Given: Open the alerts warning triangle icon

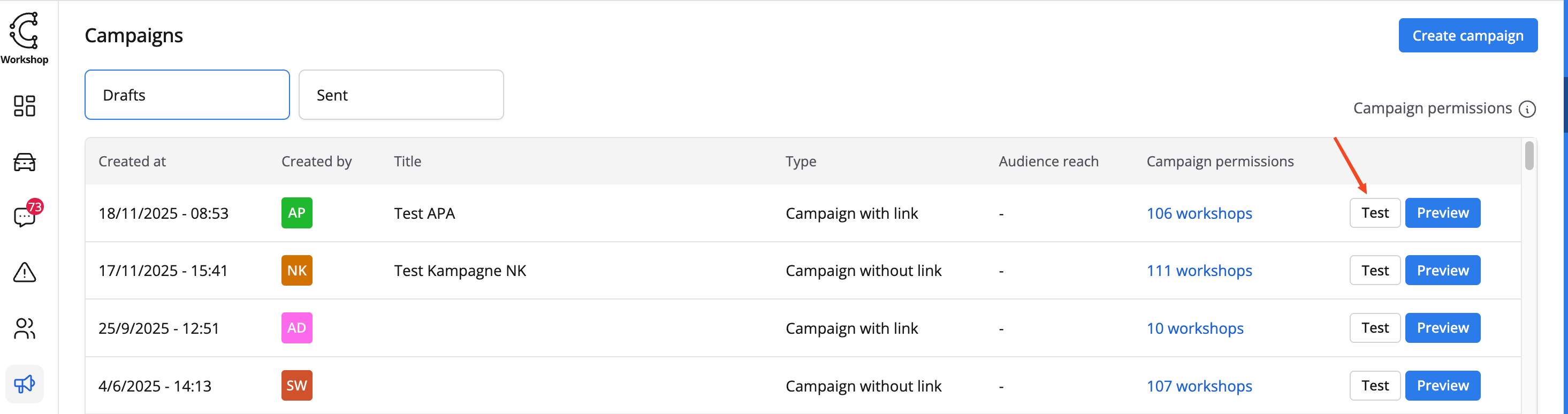Looking at the screenshot, I should click(x=24, y=272).
